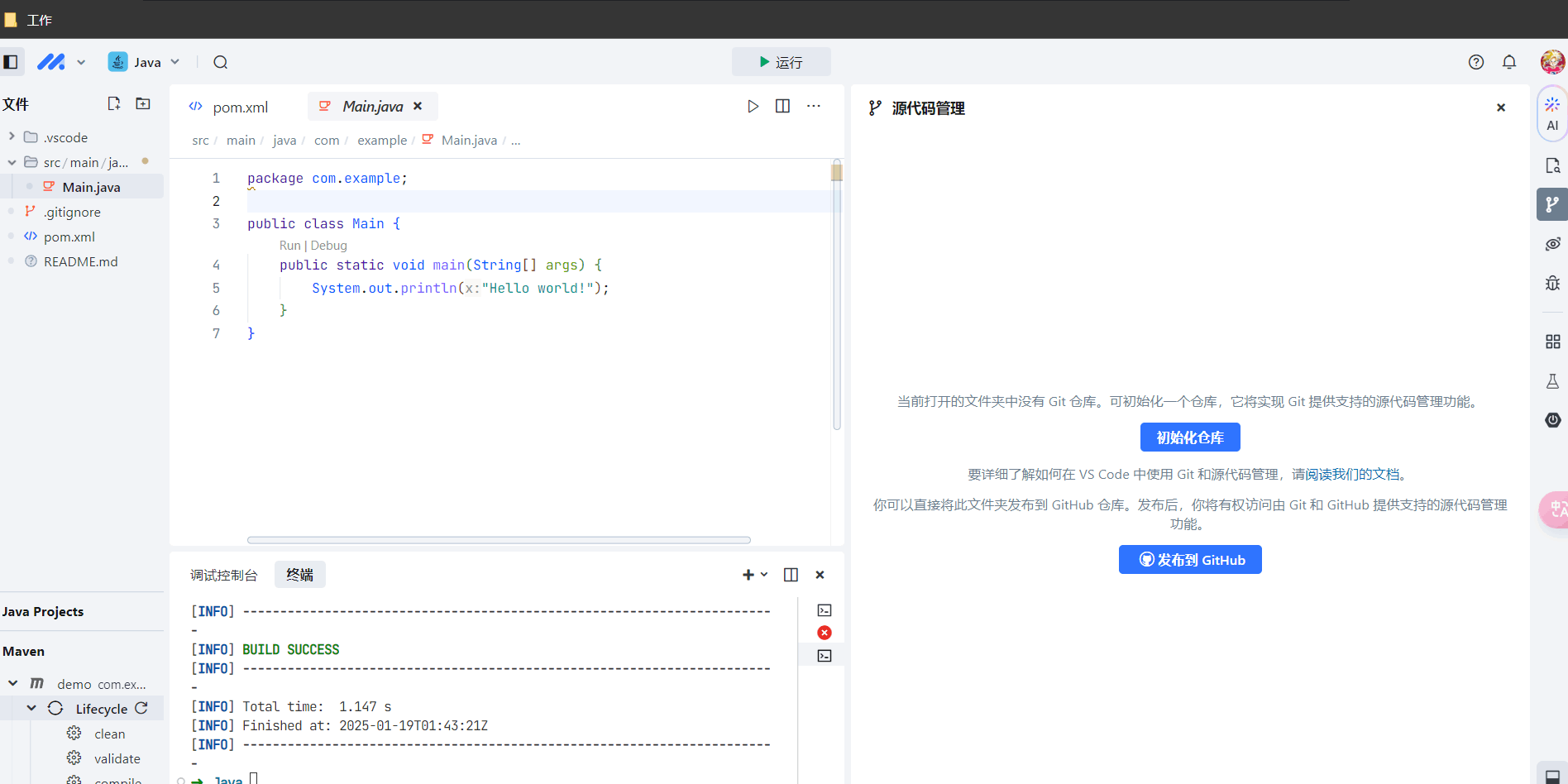
Task: Open the search magnifier in the top bar
Action: (220, 62)
